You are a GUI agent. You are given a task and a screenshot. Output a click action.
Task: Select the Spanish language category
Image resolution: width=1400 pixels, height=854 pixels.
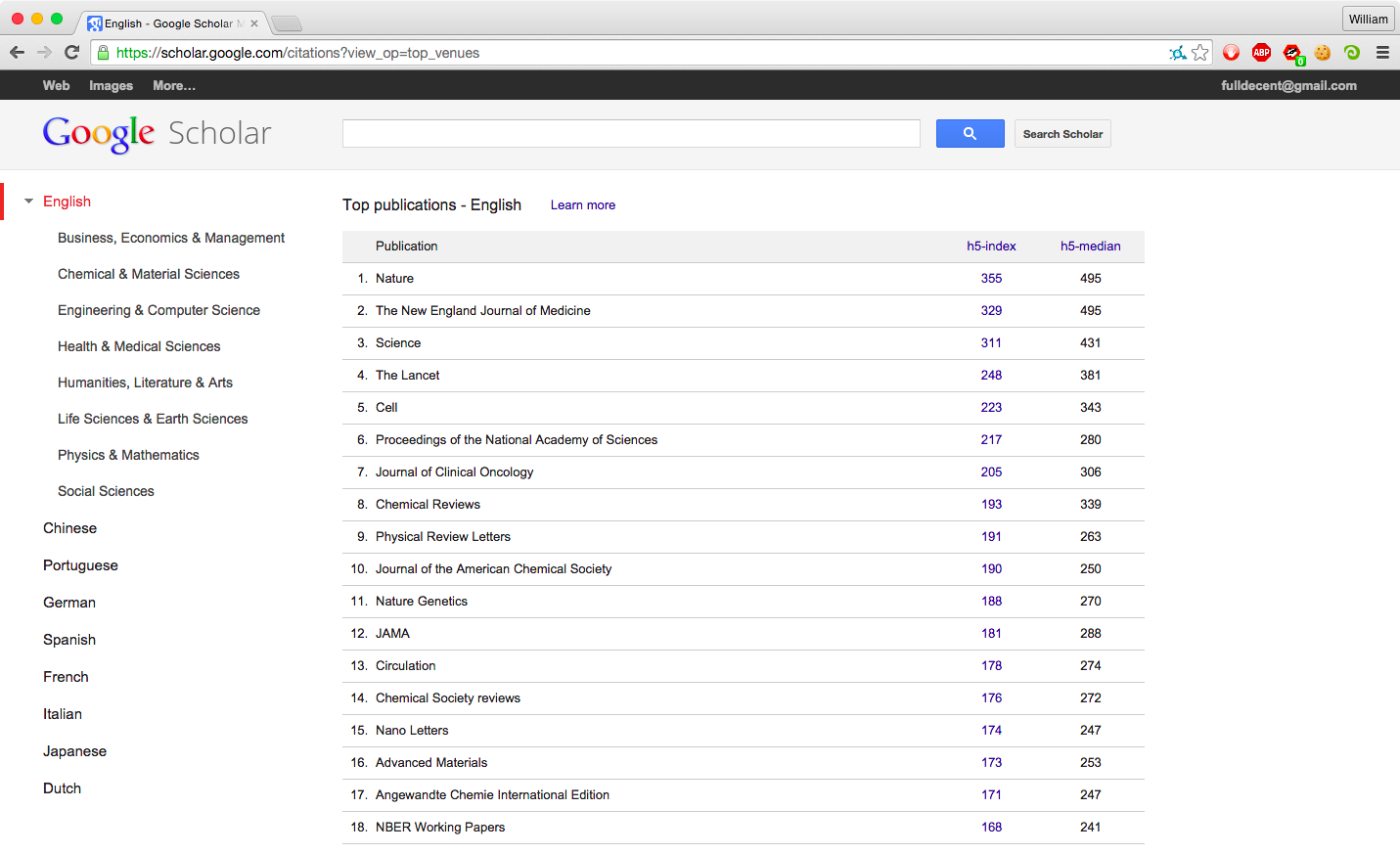[x=69, y=640]
